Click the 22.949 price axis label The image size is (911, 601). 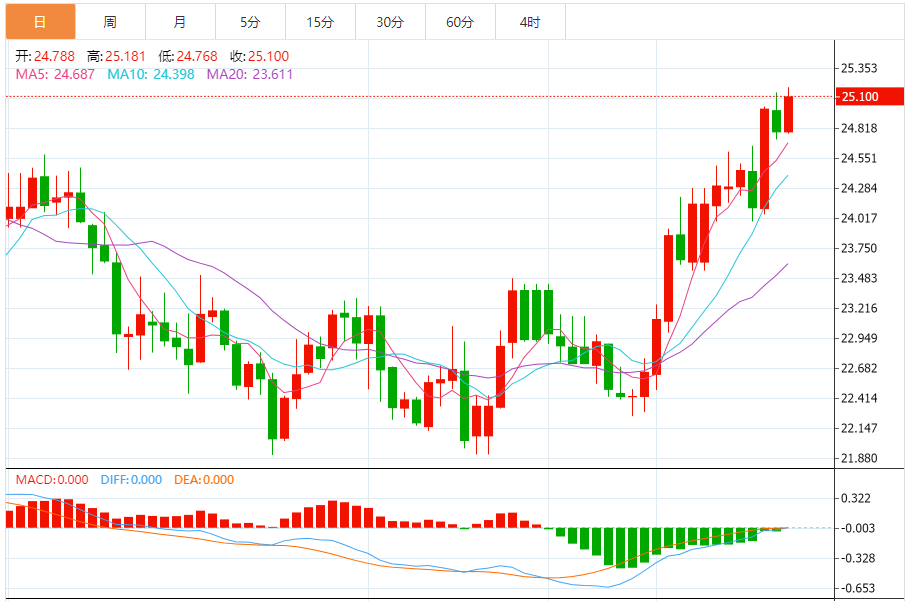tap(859, 338)
